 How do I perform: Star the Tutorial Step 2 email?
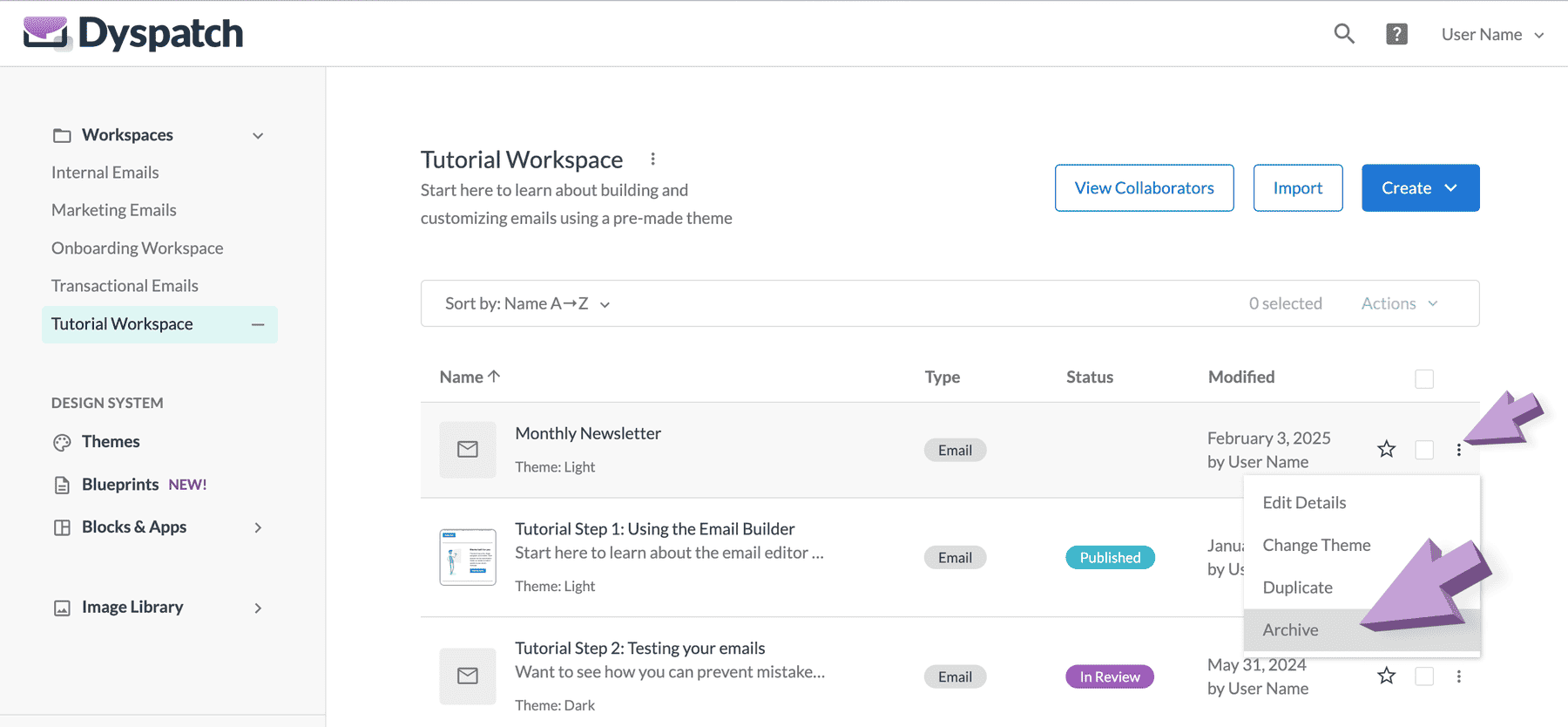pyautogui.click(x=1387, y=676)
